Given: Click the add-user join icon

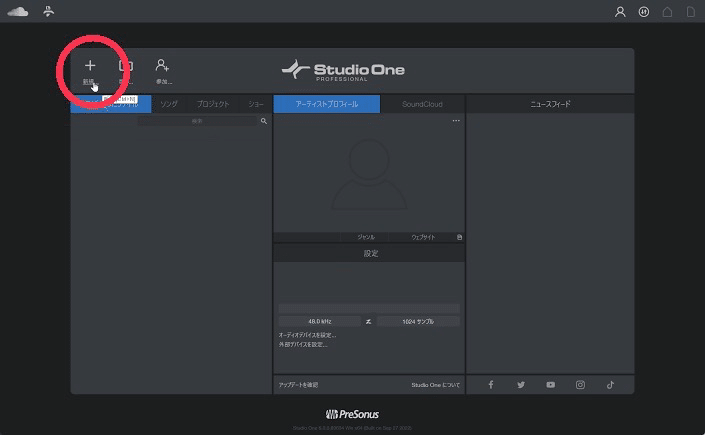Looking at the screenshot, I should point(162,66).
